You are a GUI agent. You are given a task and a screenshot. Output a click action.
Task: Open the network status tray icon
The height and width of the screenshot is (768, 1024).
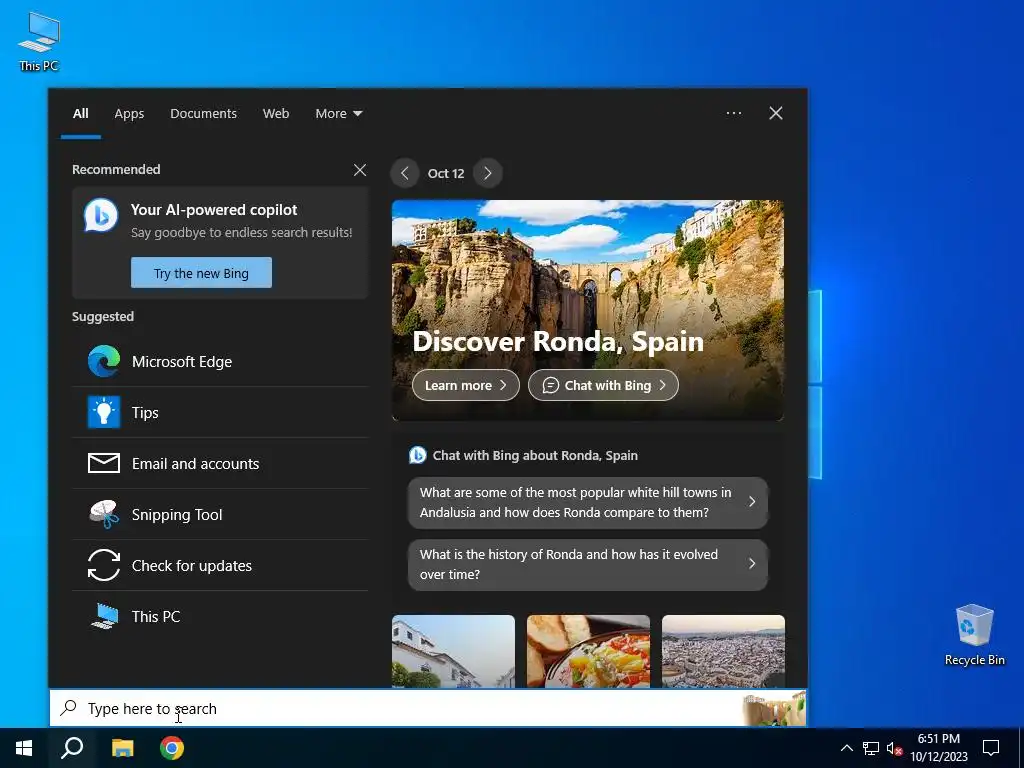point(871,748)
